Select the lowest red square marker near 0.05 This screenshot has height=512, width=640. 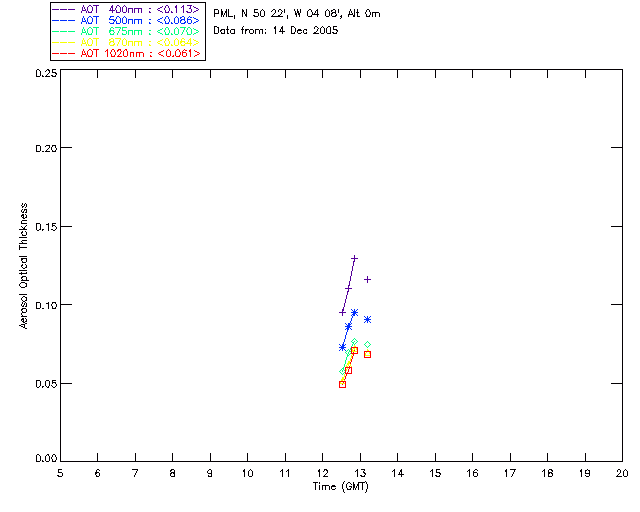(342, 385)
